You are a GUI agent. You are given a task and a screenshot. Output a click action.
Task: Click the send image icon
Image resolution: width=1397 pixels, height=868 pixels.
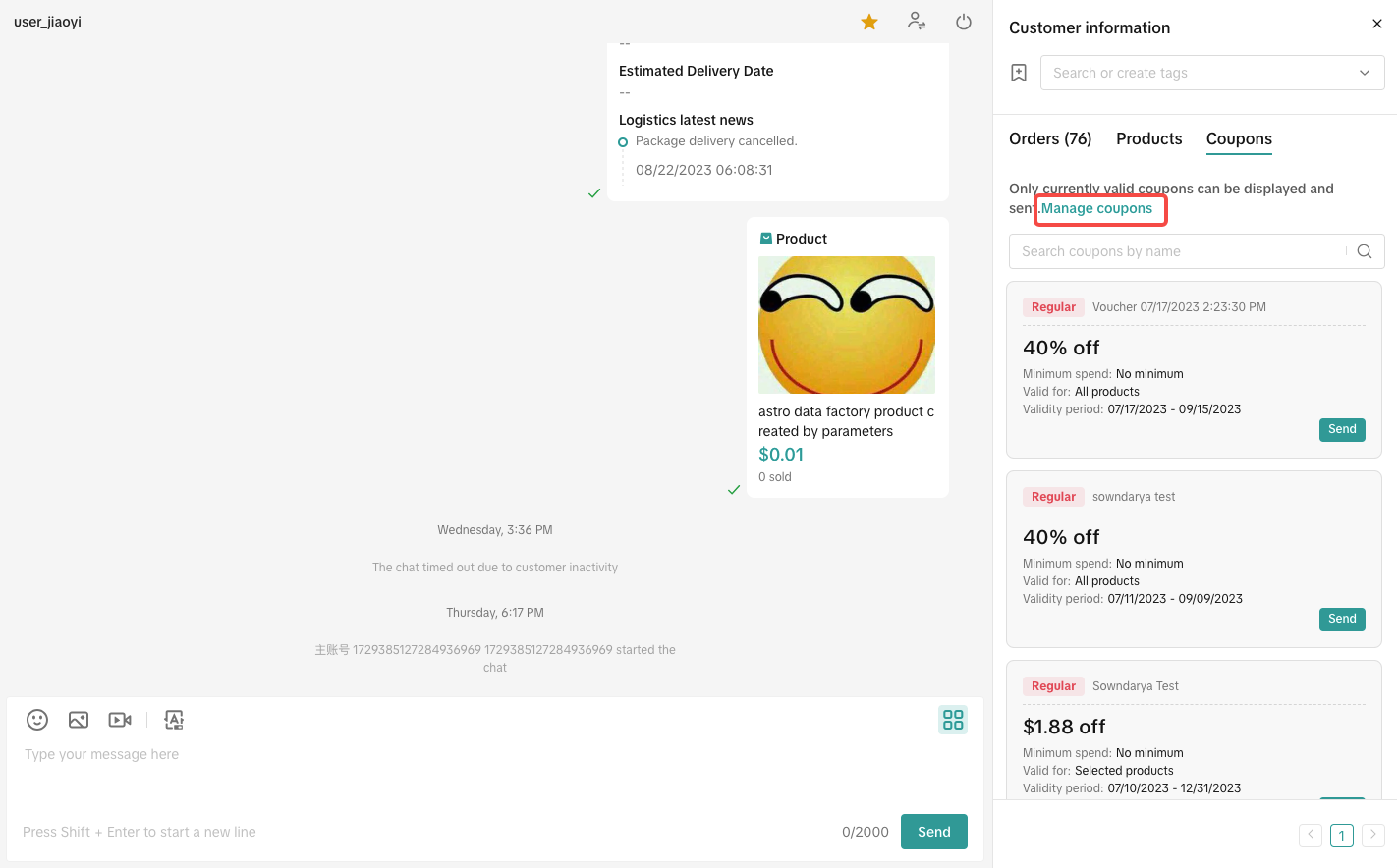(79, 720)
